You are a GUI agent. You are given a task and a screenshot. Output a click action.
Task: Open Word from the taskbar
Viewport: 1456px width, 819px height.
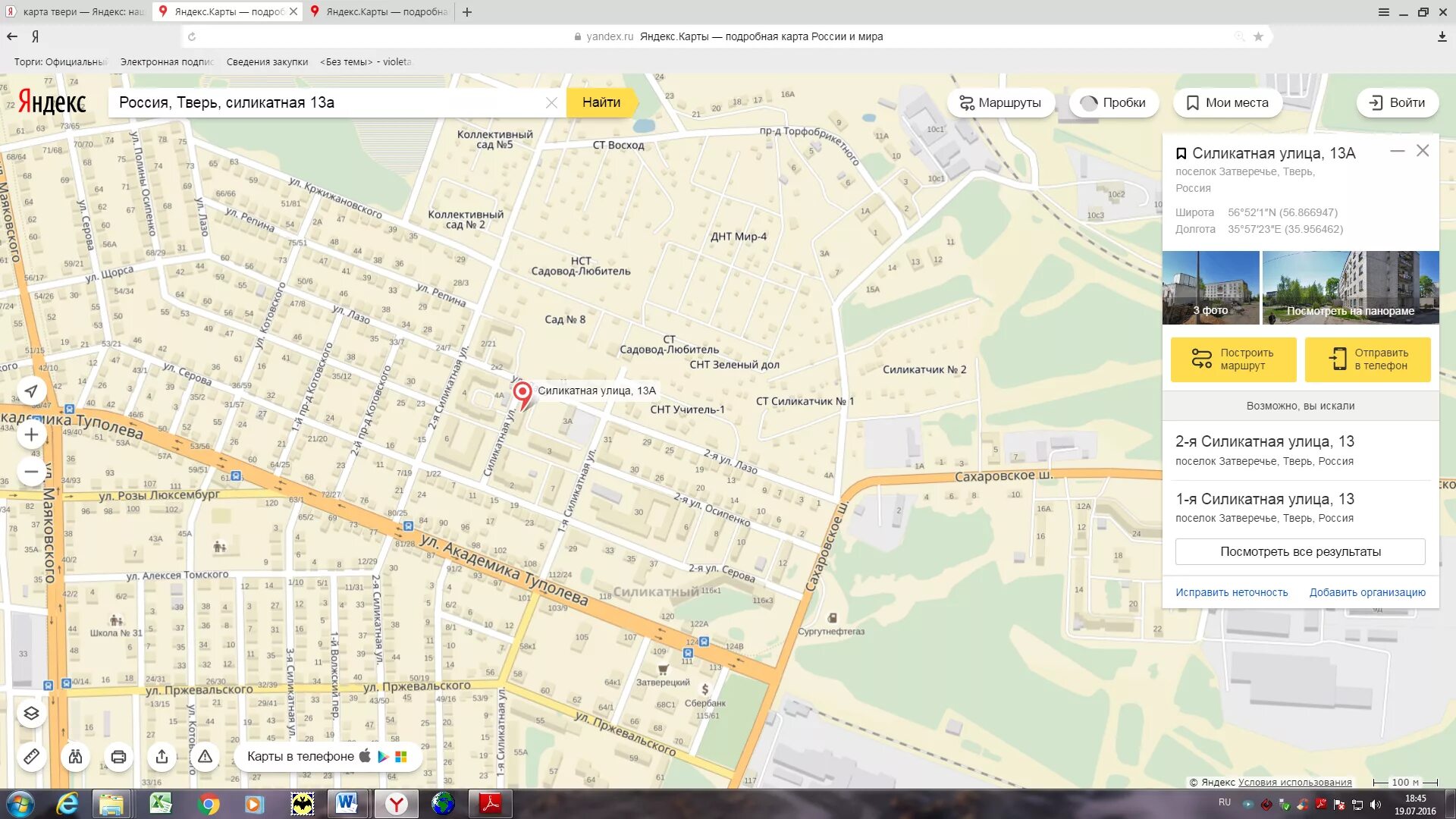click(347, 804)
